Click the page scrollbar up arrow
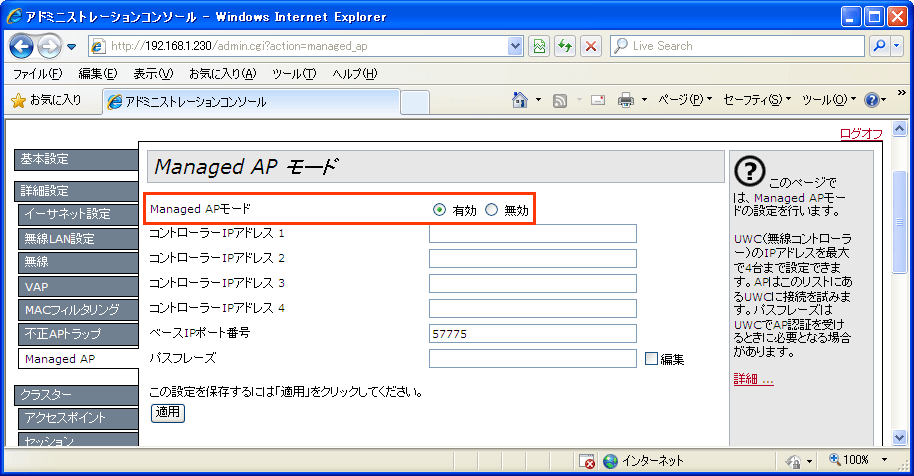 coord(899,128)
